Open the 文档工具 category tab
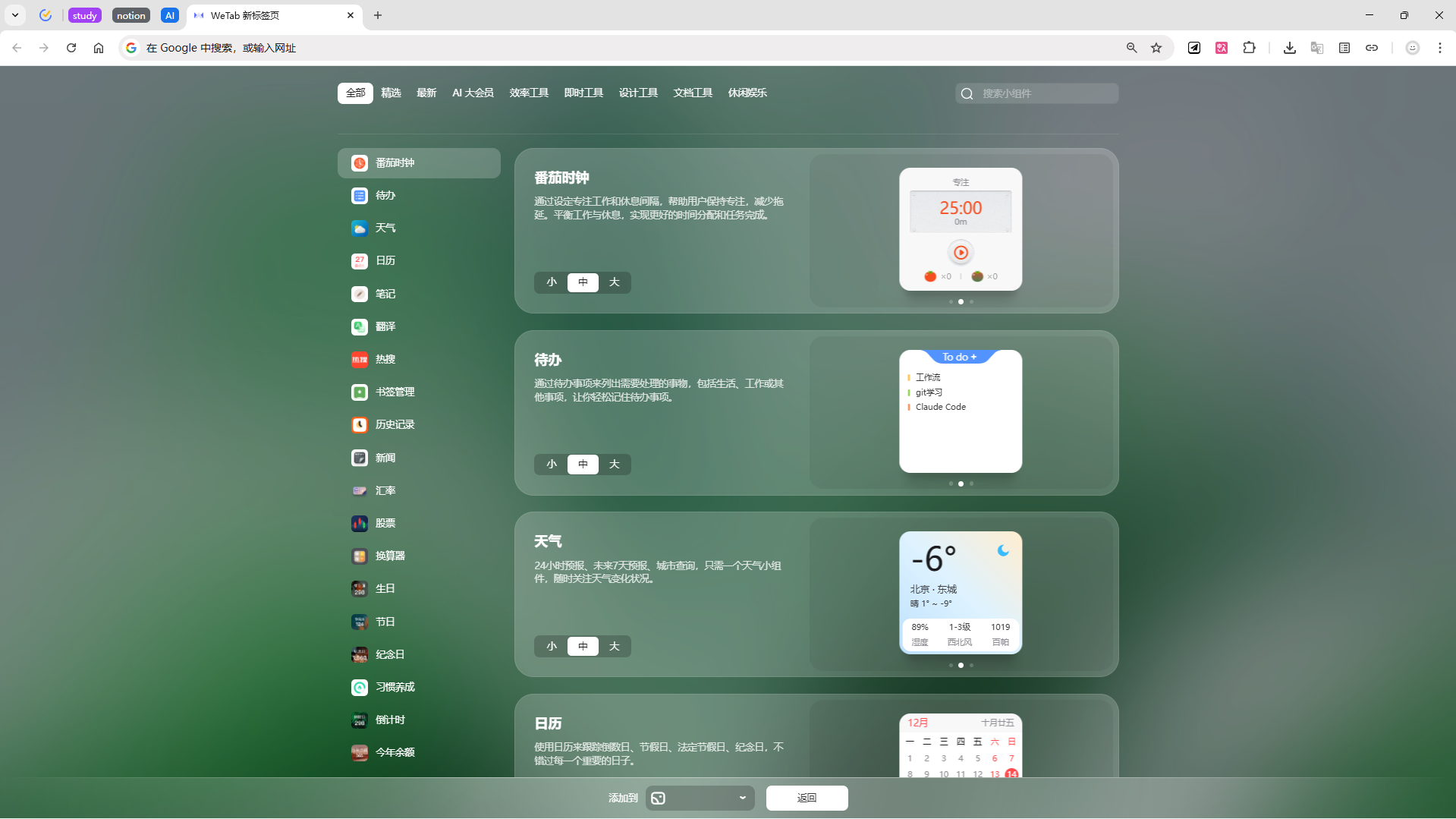Image resolution: width=1456 pixels, height=819 pixels. pos(693,93)
